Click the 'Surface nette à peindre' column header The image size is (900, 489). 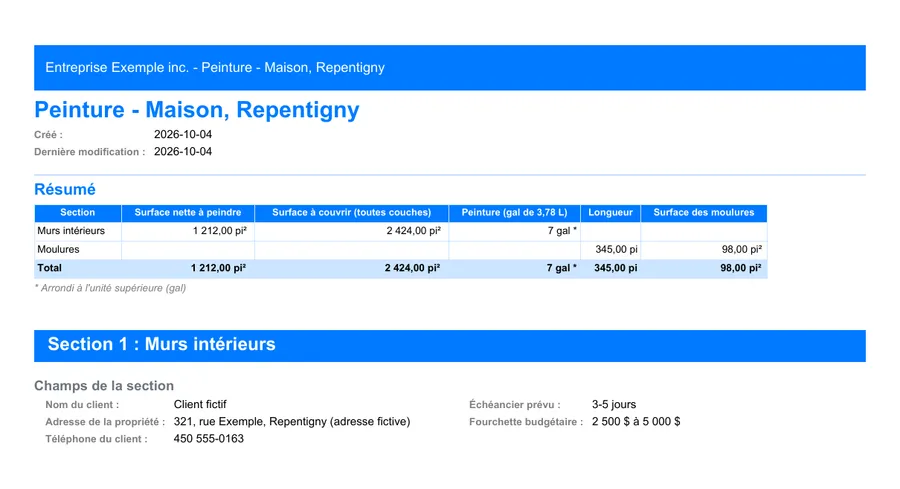[x=188, y=212]
